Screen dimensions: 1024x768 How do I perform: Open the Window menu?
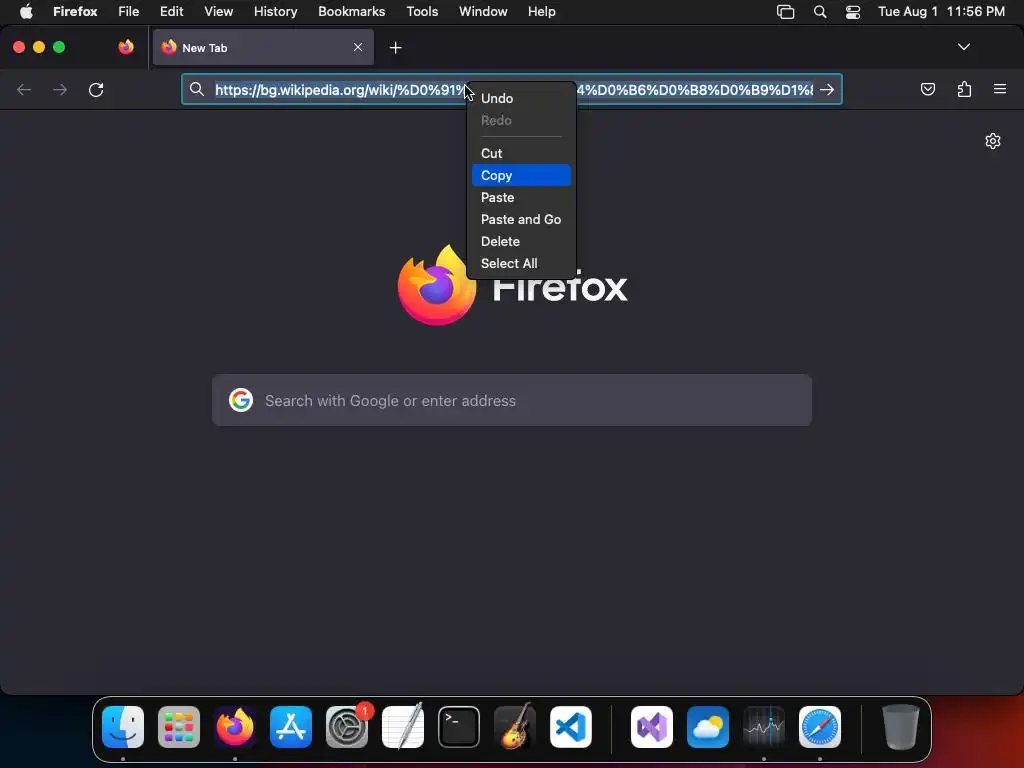point(483,12)
